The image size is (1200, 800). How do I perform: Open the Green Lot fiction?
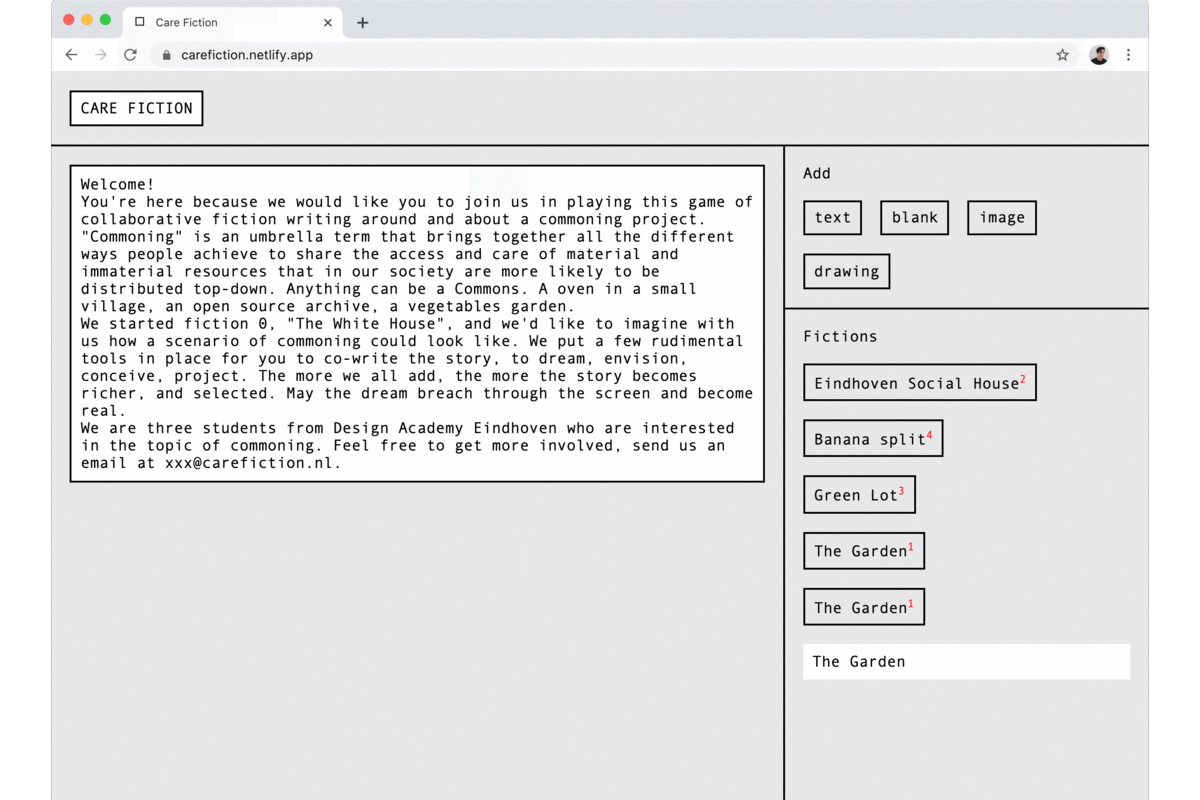[x=859, y=495]
